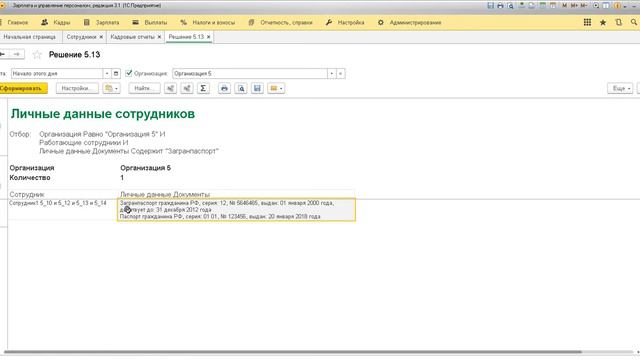Click the M+ memory add button

pos(574,6)
